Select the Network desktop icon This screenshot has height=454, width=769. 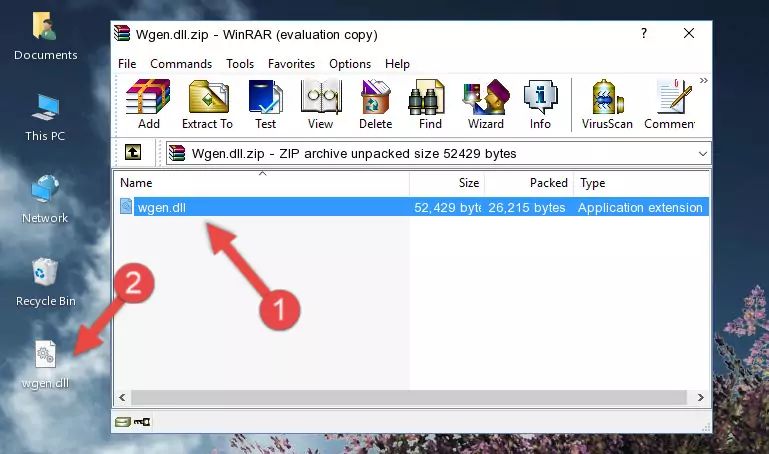pyautogui.click(x=45, y=200)
